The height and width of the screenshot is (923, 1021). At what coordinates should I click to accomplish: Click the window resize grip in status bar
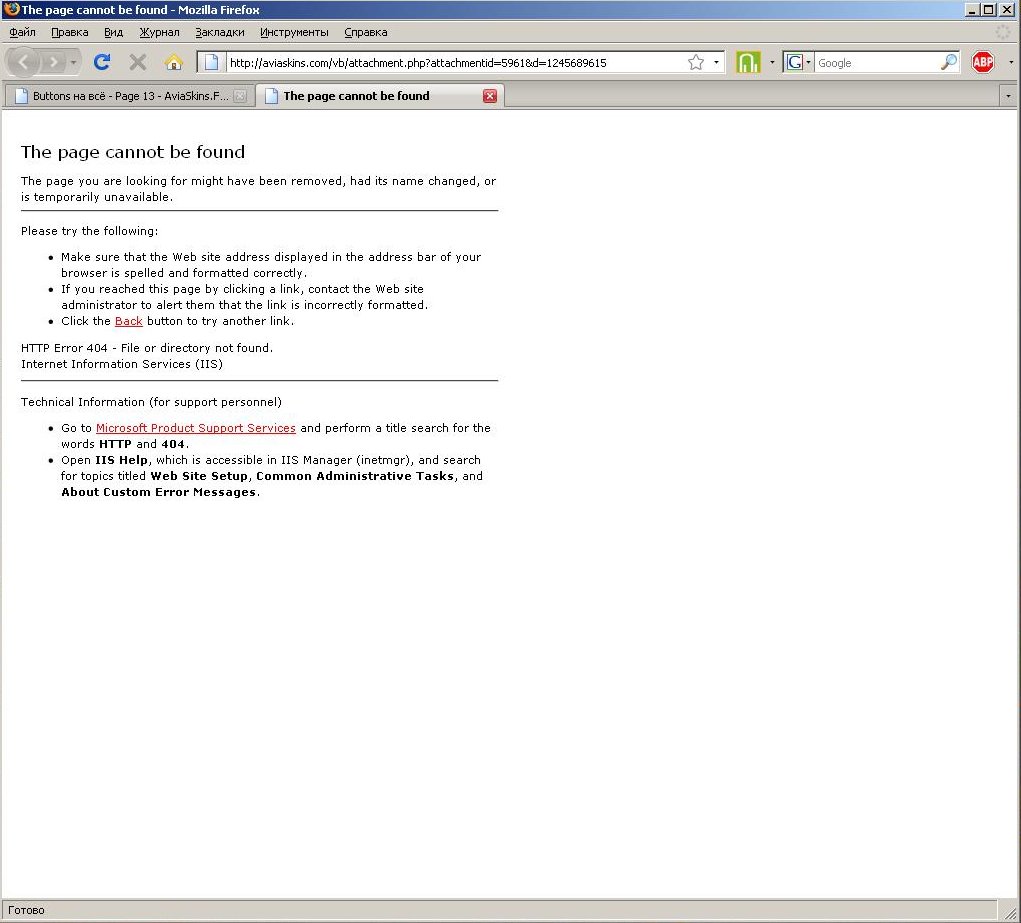click(1010, 913)
